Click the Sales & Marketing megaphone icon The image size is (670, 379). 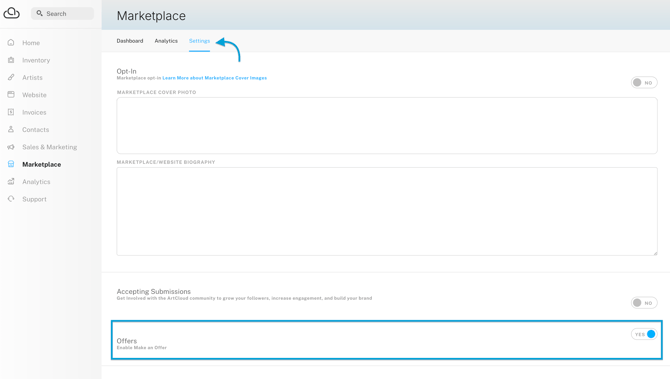11,147
